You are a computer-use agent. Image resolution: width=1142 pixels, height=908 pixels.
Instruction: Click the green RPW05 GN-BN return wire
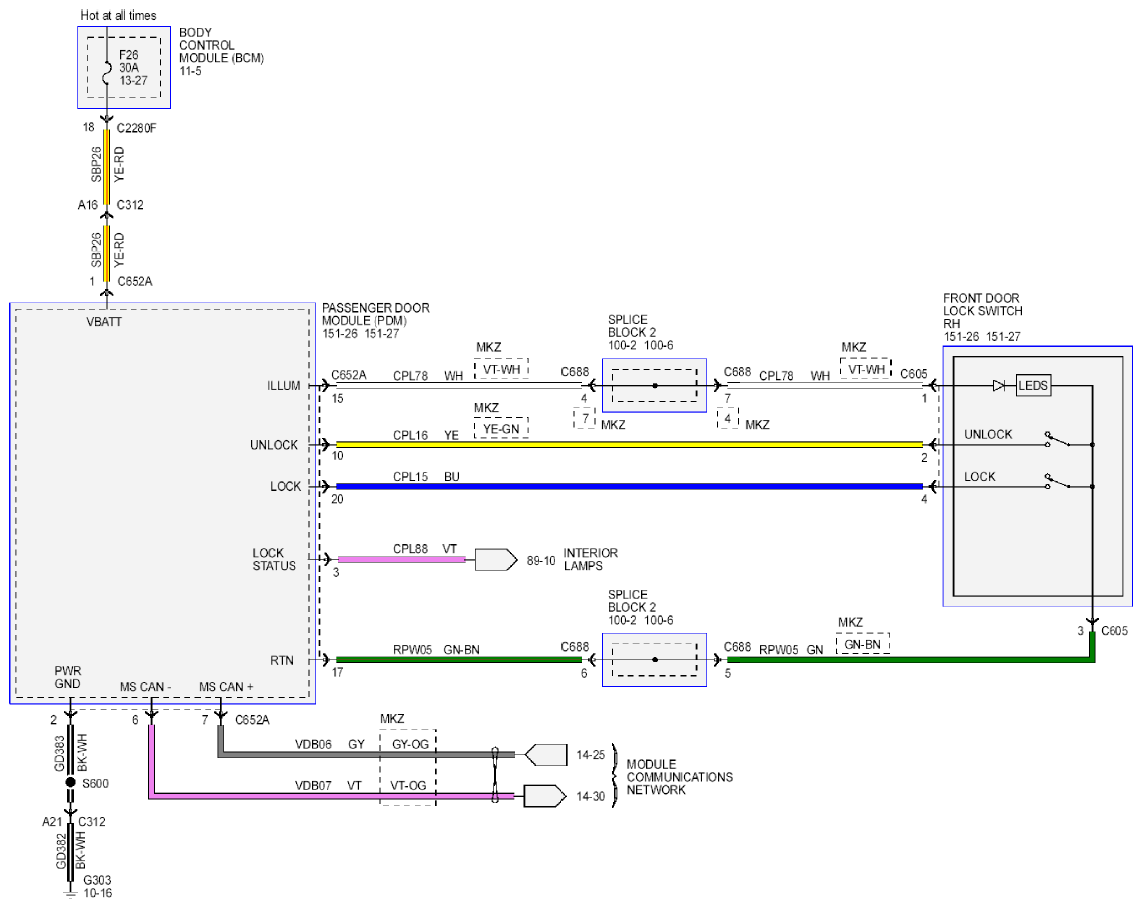pyautogui.click(x=459, y=660)
